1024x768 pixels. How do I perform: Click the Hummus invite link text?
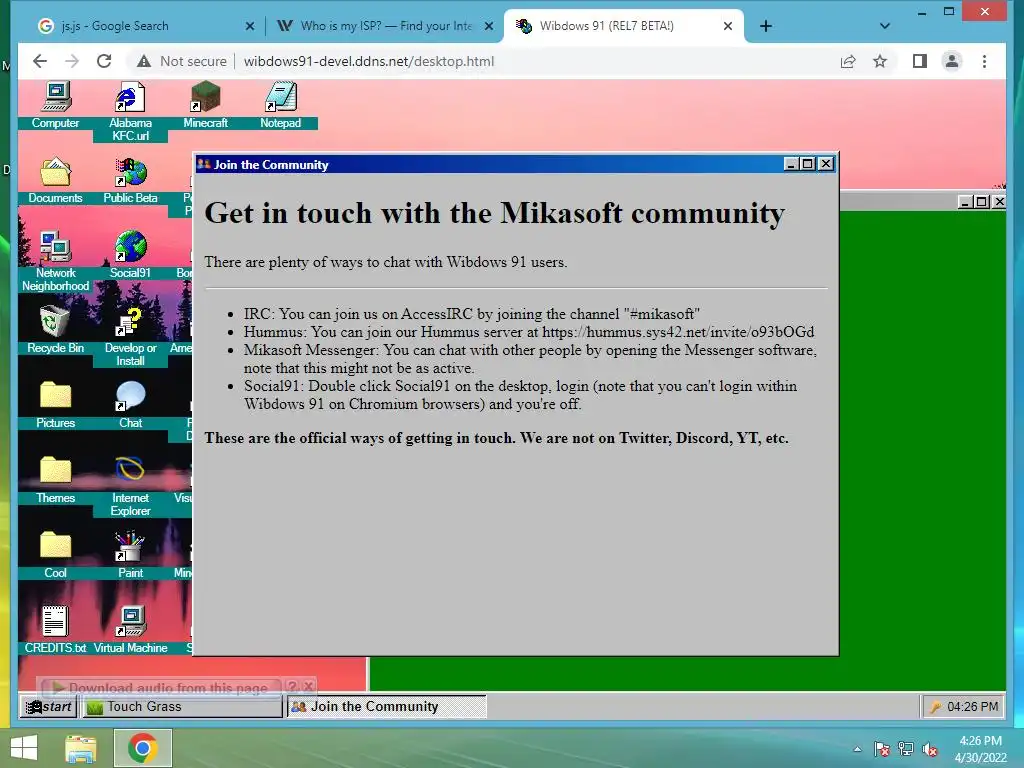(678, 332)
